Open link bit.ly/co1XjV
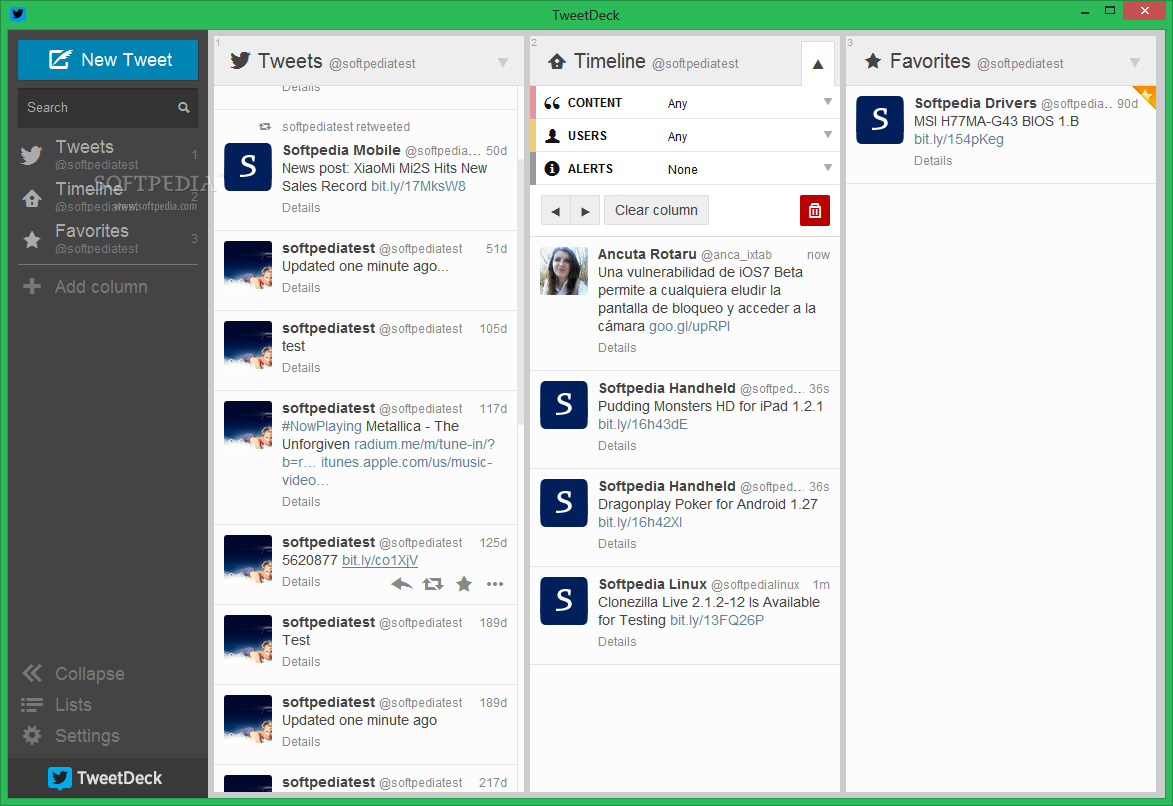 point(380,561)
